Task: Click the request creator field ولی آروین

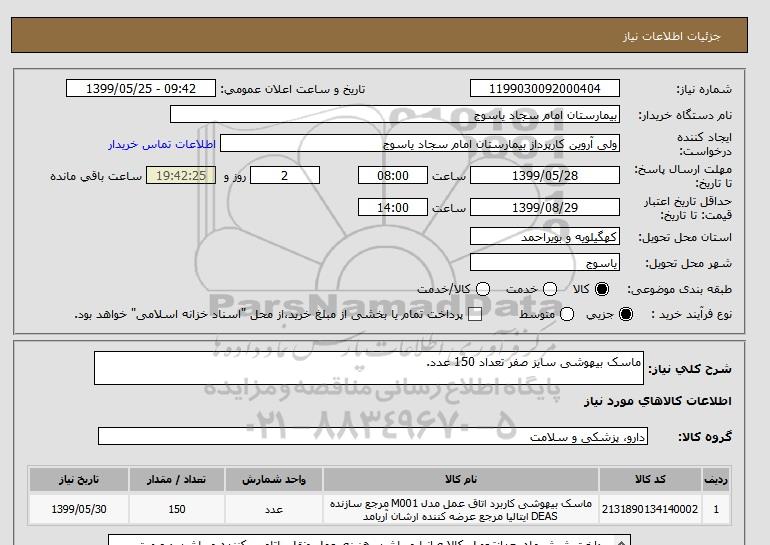Action: tap(420, 144)
